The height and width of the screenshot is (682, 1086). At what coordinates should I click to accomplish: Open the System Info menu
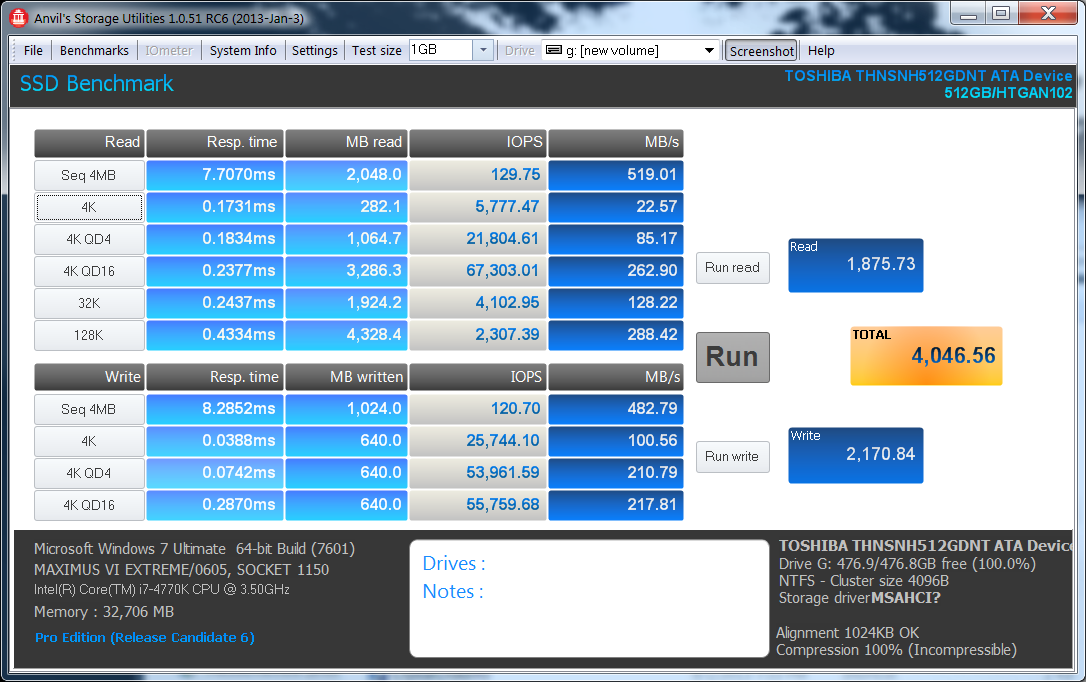tap(243, 51)
